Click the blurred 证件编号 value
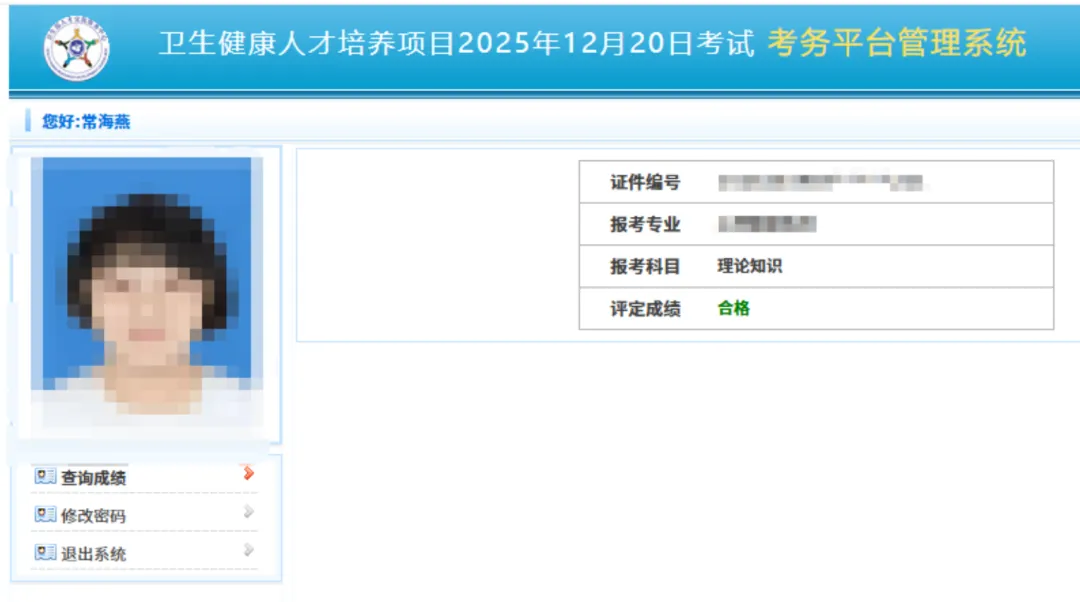This screenshot has height=602, width=1080. pos(820,183)
